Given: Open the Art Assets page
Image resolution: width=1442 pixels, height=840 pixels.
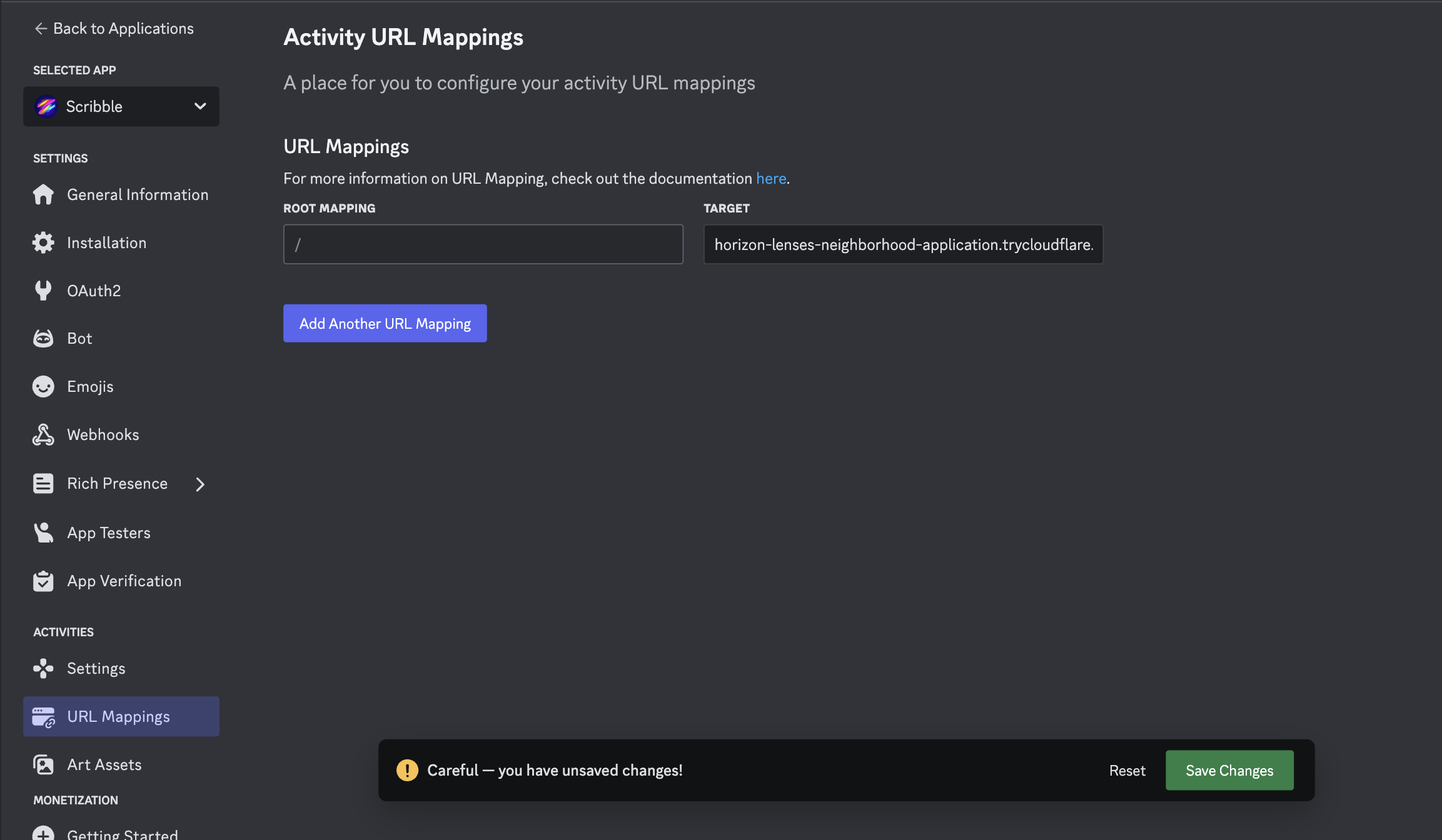Looking at the screenshot, I should (121, 764).
